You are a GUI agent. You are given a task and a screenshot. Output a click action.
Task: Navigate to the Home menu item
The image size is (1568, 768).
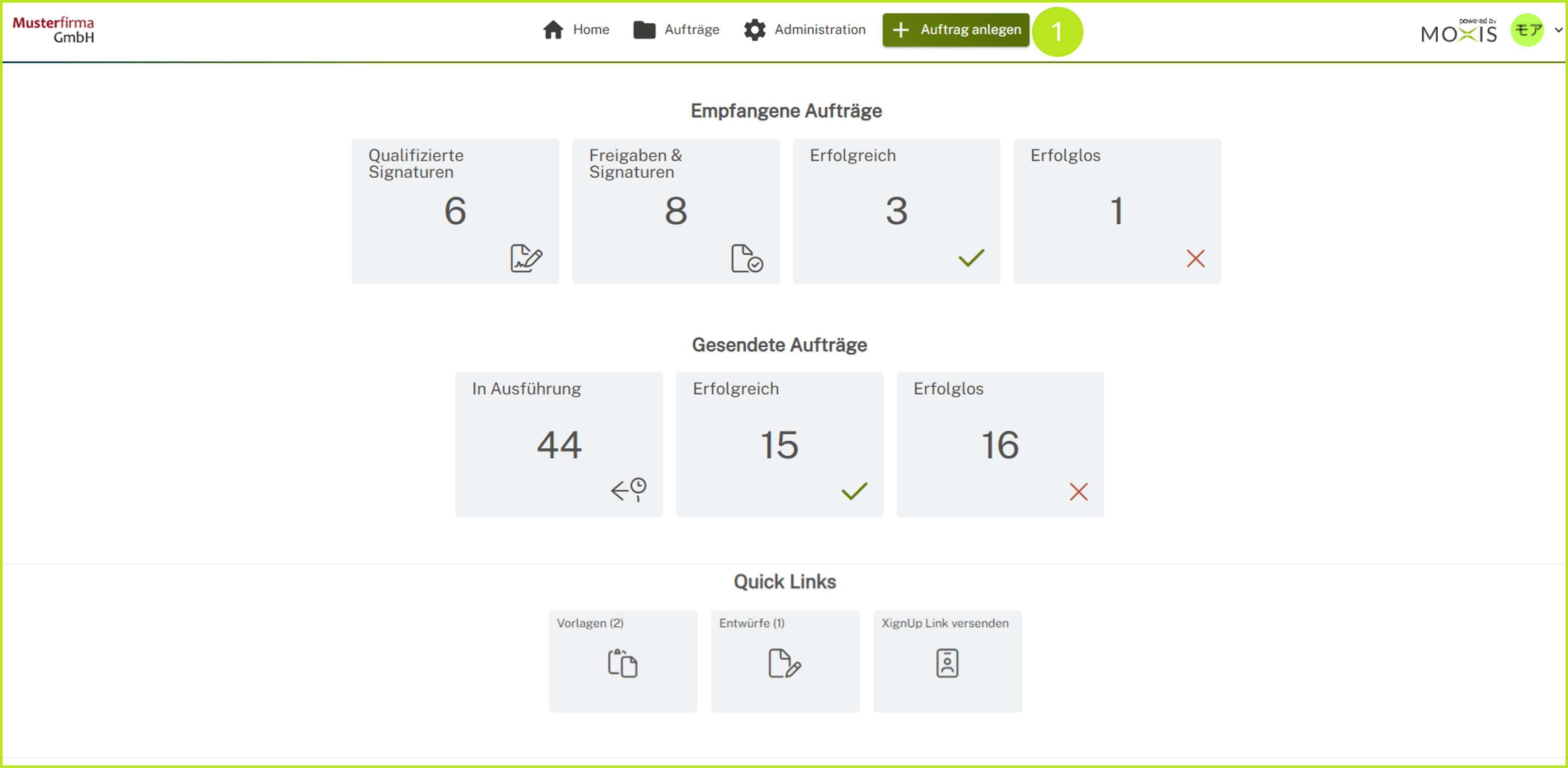click(591, 29)
